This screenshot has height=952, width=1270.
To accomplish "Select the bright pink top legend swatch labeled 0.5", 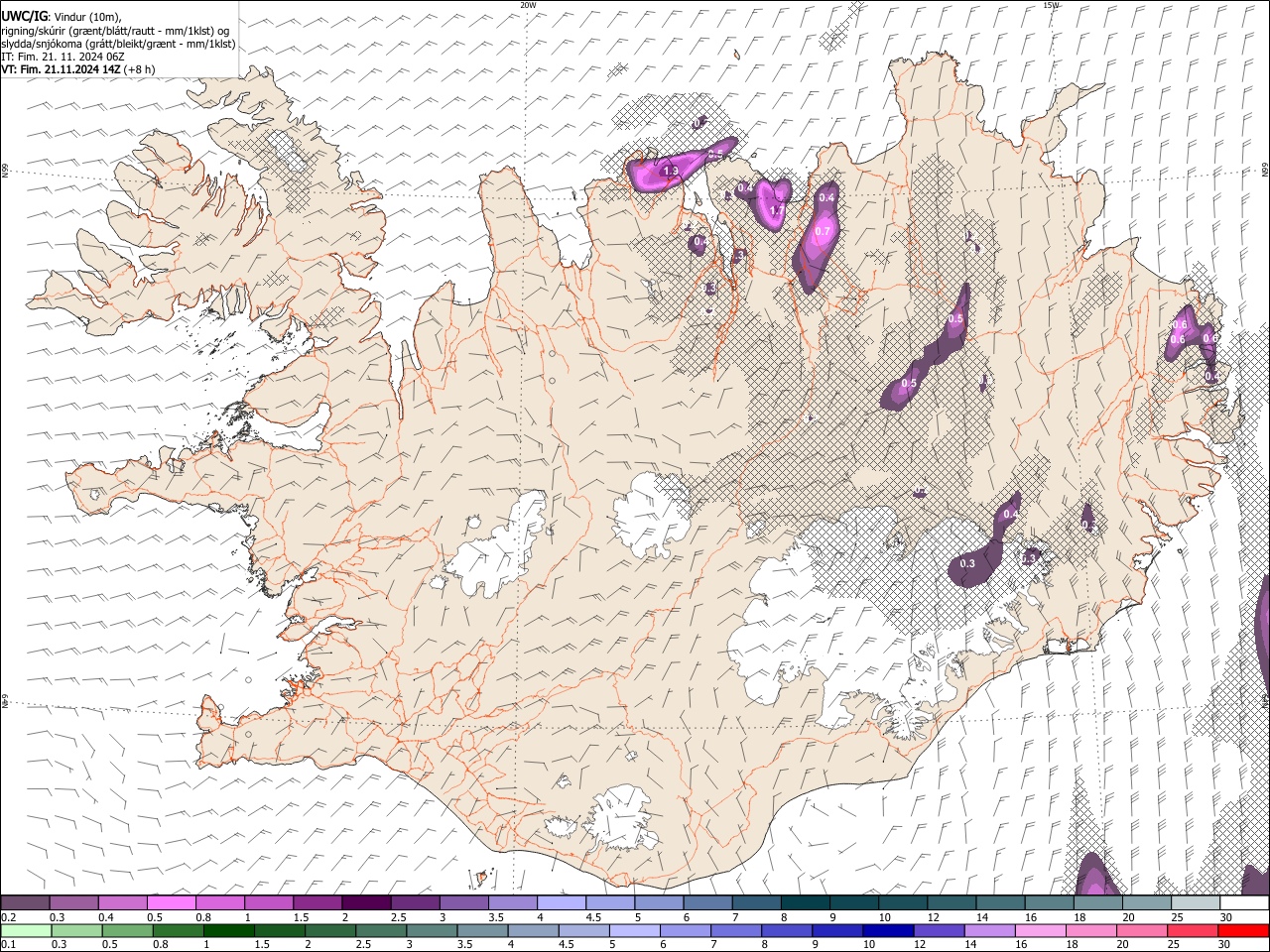I will pyautogui.click(x=171, y=902).
